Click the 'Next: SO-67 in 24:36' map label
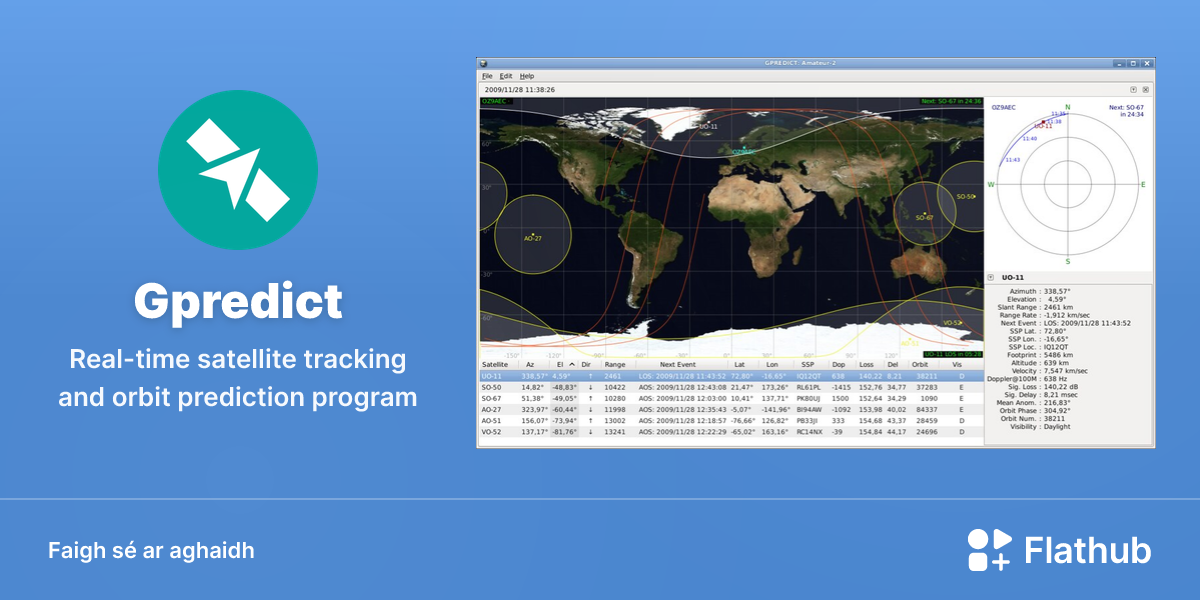Screen dimensions: 1200x600 (x=951, y=101)
